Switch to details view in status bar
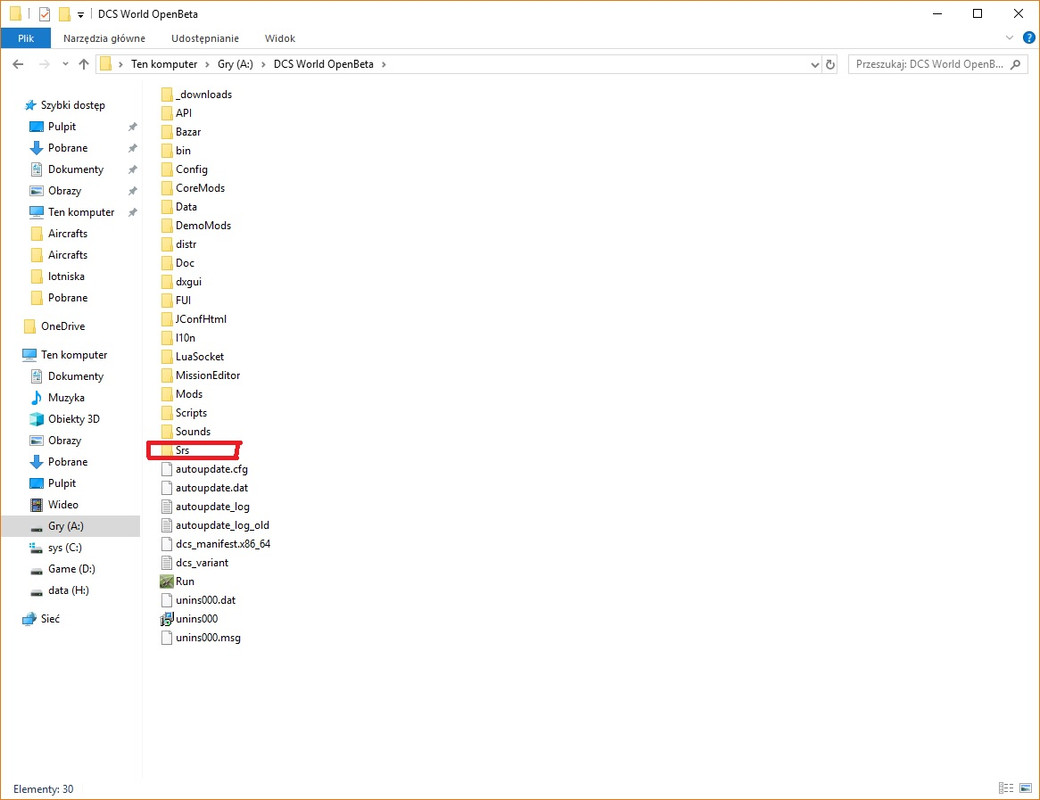 (1006, 788)
